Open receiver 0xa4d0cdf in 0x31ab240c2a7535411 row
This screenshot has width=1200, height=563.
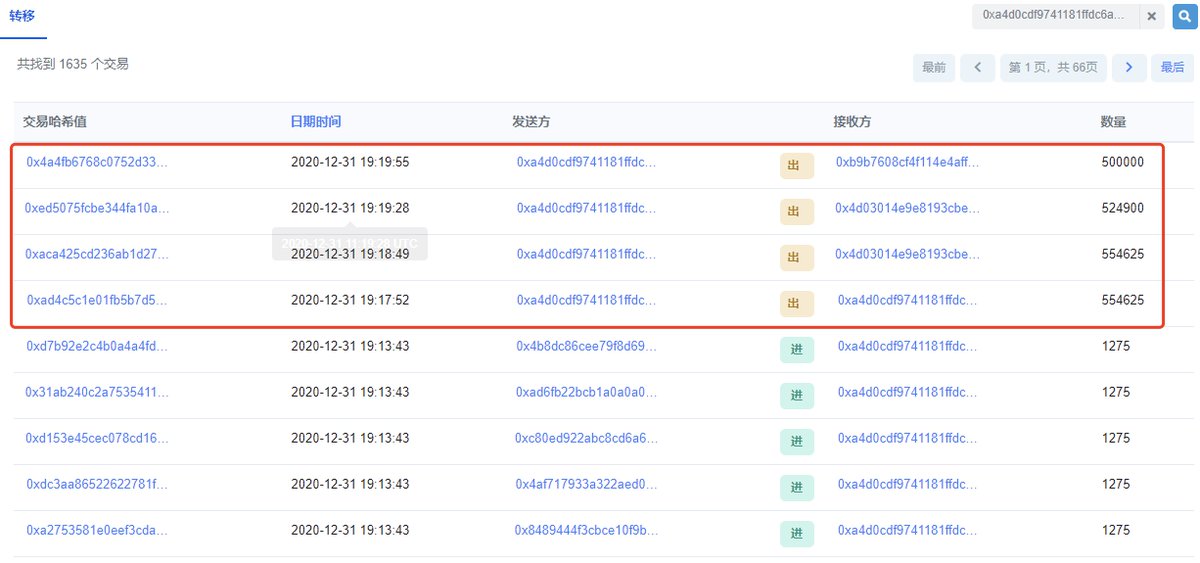tap(908, 392)
